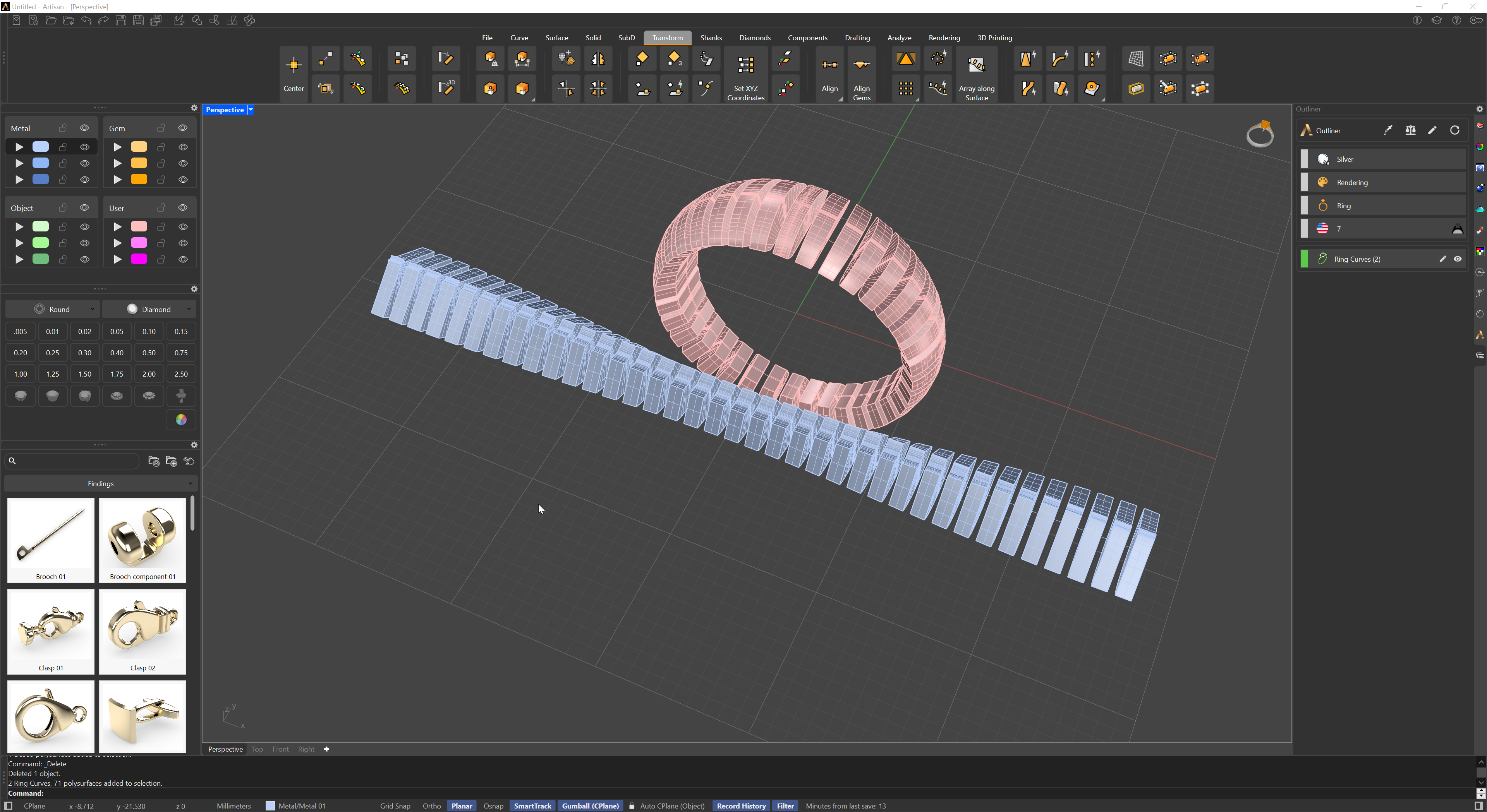Expand the darkest green Object layer row
Image resolution: width=1487 pixels, height=812 pixels.
19,259
